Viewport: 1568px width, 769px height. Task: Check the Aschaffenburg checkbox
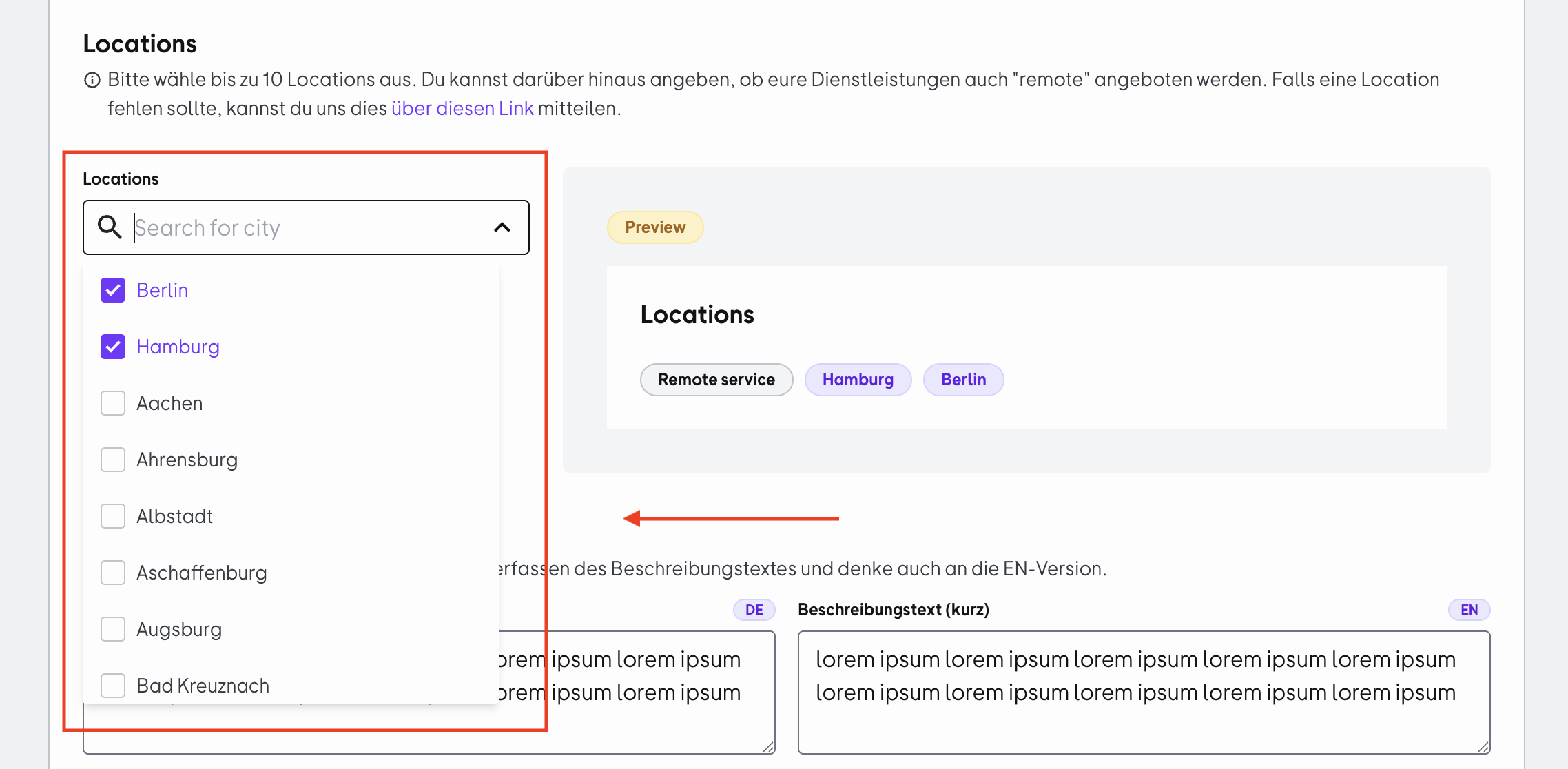(113, 573)
